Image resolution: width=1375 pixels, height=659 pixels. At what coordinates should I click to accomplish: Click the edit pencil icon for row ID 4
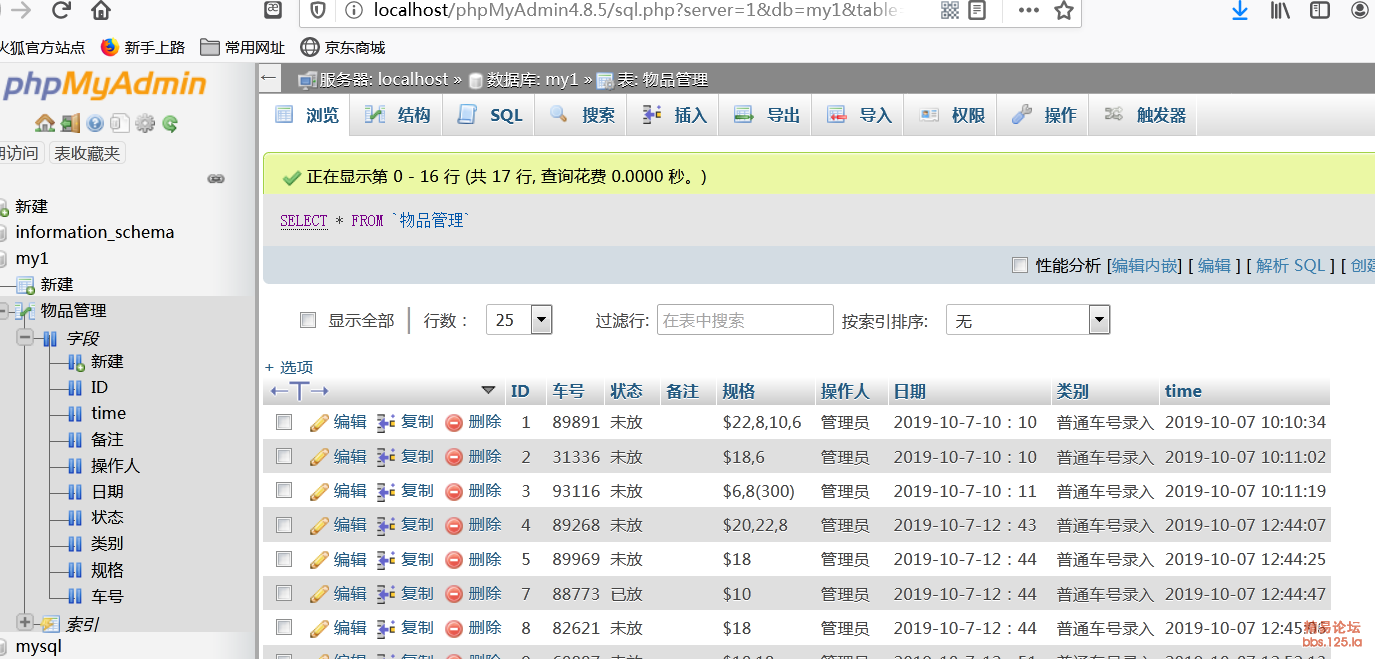click(319, 525)
